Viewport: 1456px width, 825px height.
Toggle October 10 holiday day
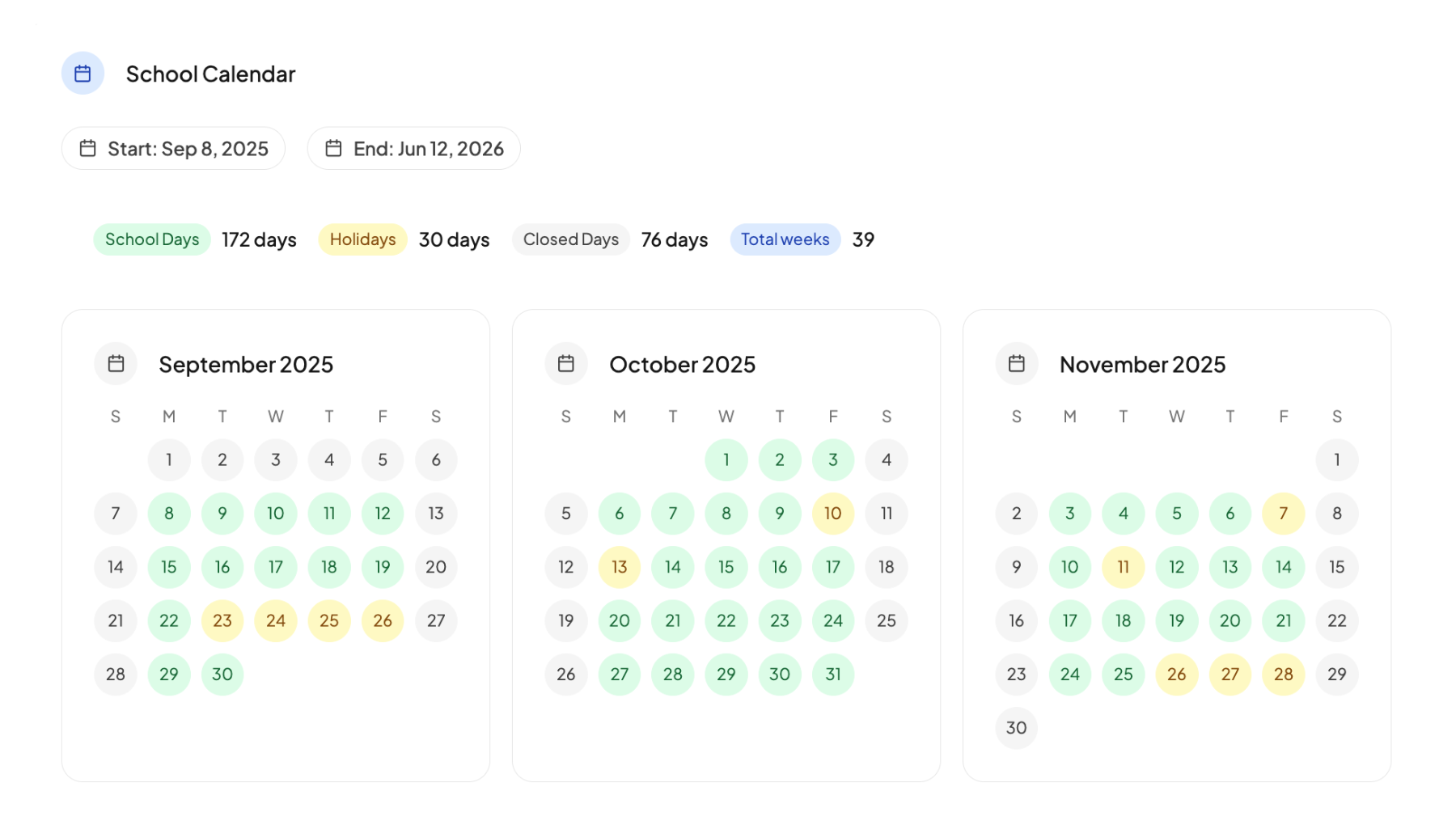pos(833,514)
